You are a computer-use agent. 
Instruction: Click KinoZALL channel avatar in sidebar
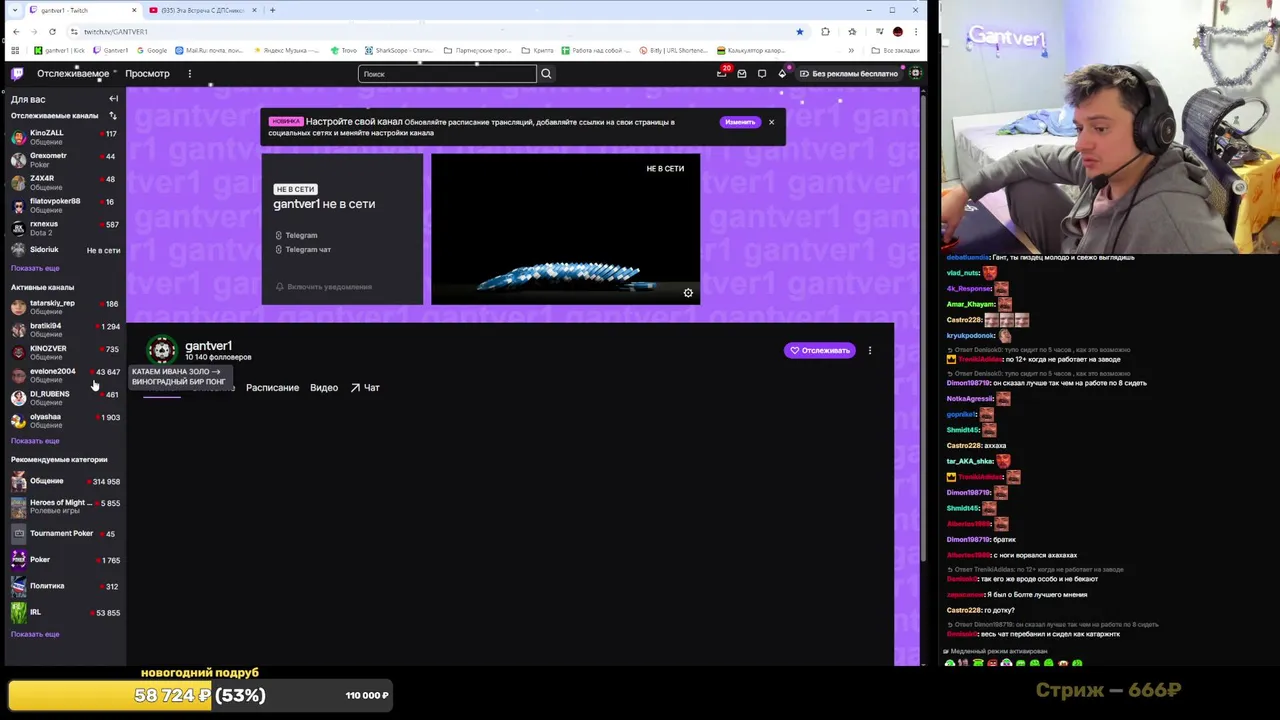point(18,137)
